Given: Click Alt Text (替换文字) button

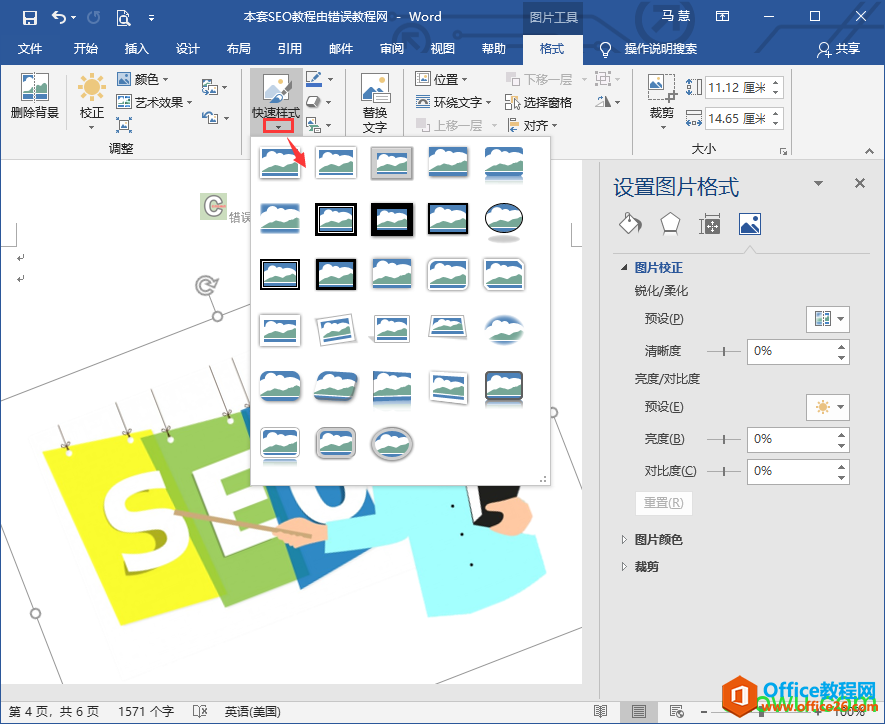Looking at the screenshot, I should 375,103.
